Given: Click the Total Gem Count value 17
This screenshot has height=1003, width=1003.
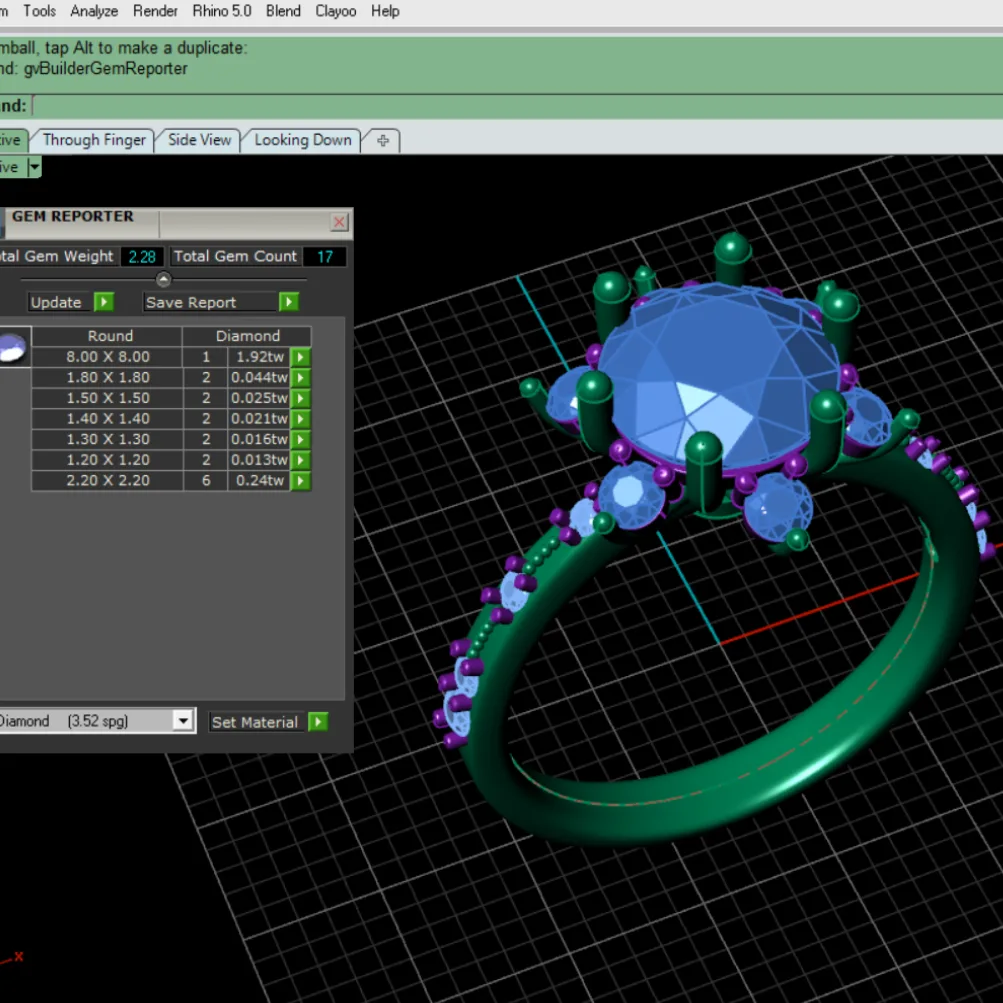Looking at the screenshot, I should (x=325, y=257).
